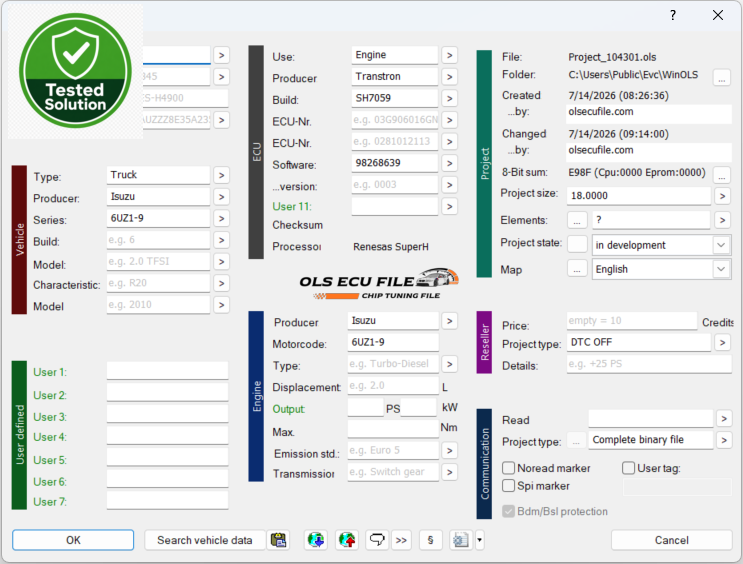Open the small dropdown arrow next to document icon
Image resolution: width=743 pixels, height=564 pixels.
pyautogui.click(x=479, y=540)
